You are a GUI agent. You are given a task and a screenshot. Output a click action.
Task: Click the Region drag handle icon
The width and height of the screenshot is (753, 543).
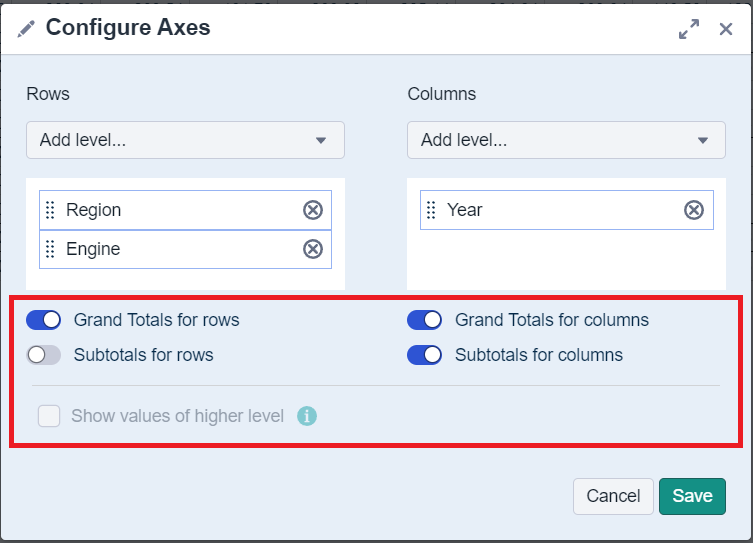(51, 210)
